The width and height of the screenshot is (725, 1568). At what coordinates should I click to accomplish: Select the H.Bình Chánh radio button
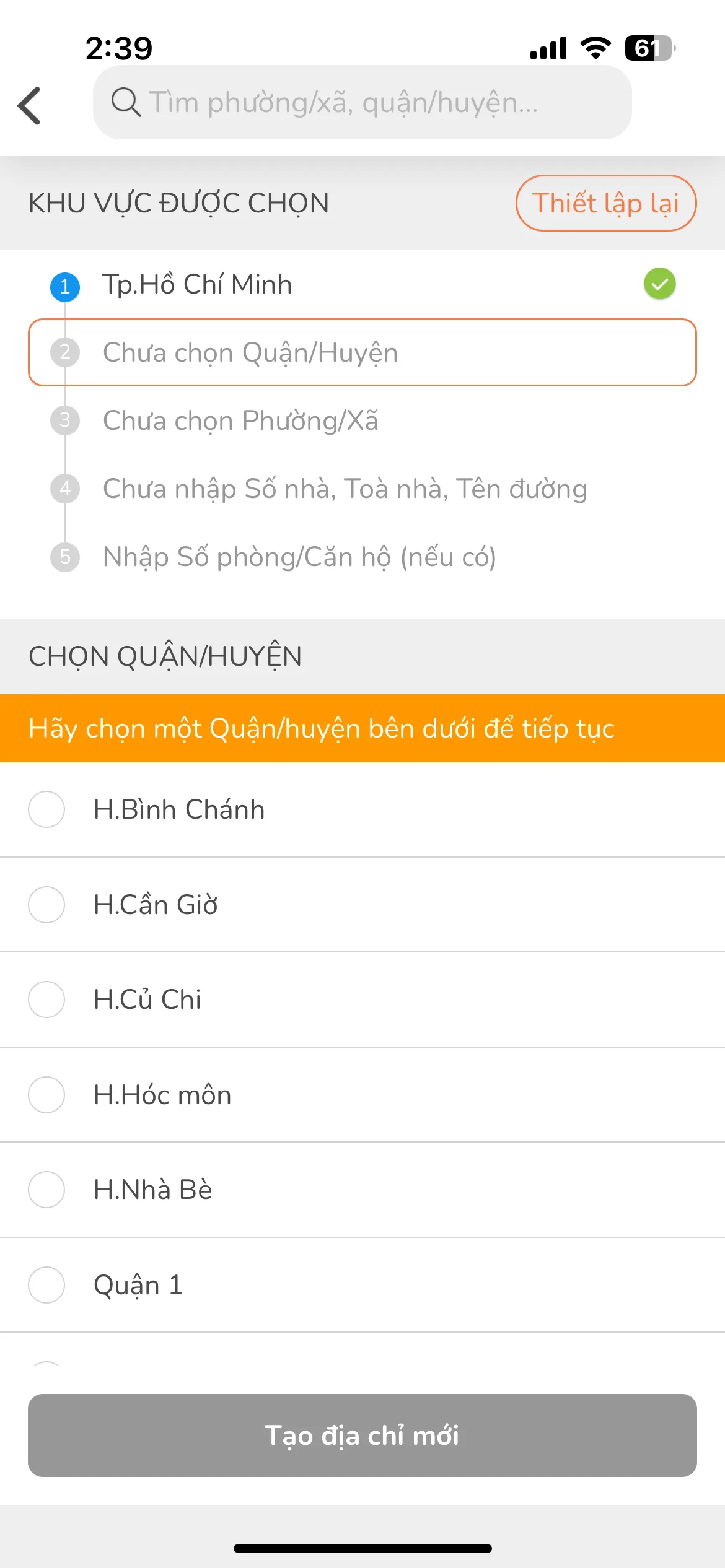point(46,809)
